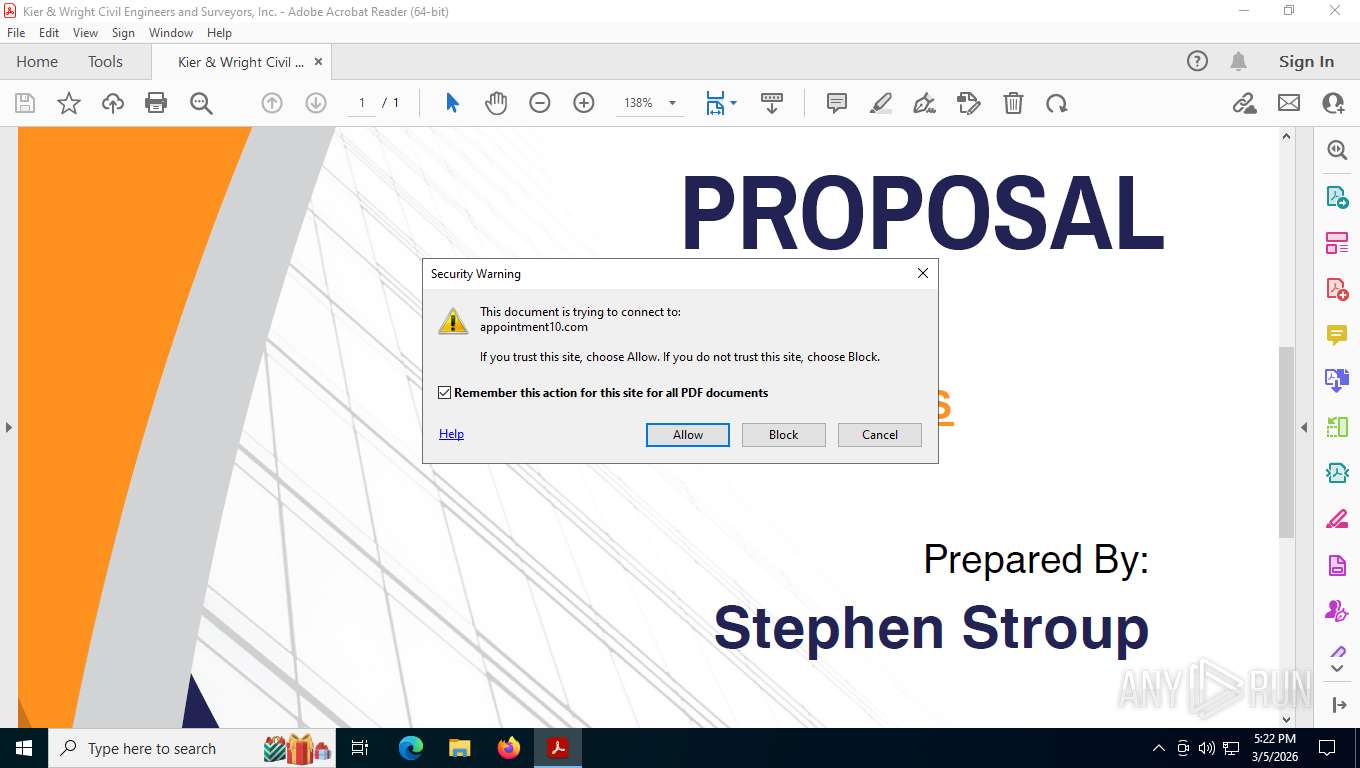Image resolution: width=1360 pixels, height=768 pixels.
Task: Click the collapse tools pane icon at bottom
Action: coord(1338,706)
